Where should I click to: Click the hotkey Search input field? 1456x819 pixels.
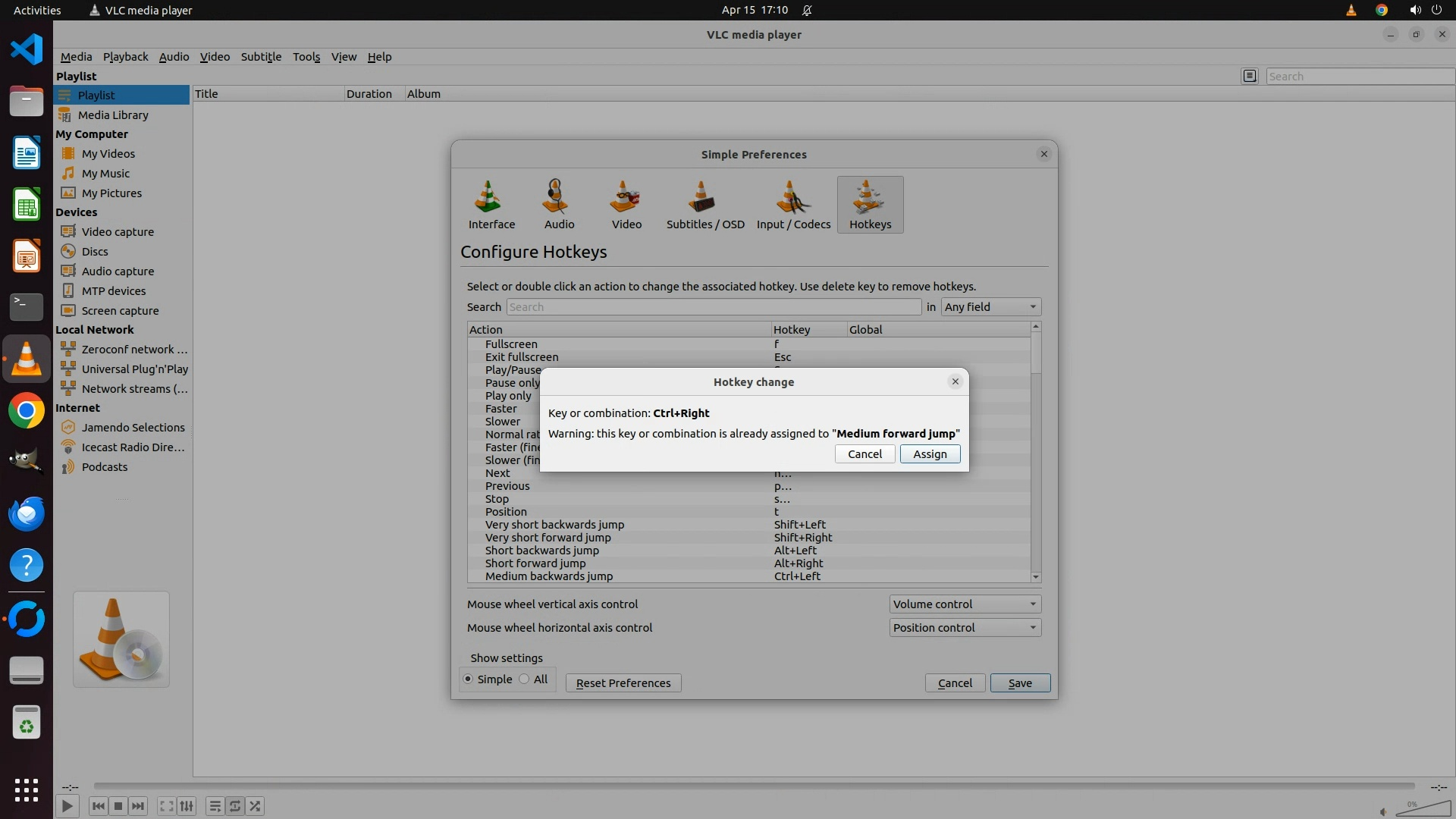click(713, 307)
